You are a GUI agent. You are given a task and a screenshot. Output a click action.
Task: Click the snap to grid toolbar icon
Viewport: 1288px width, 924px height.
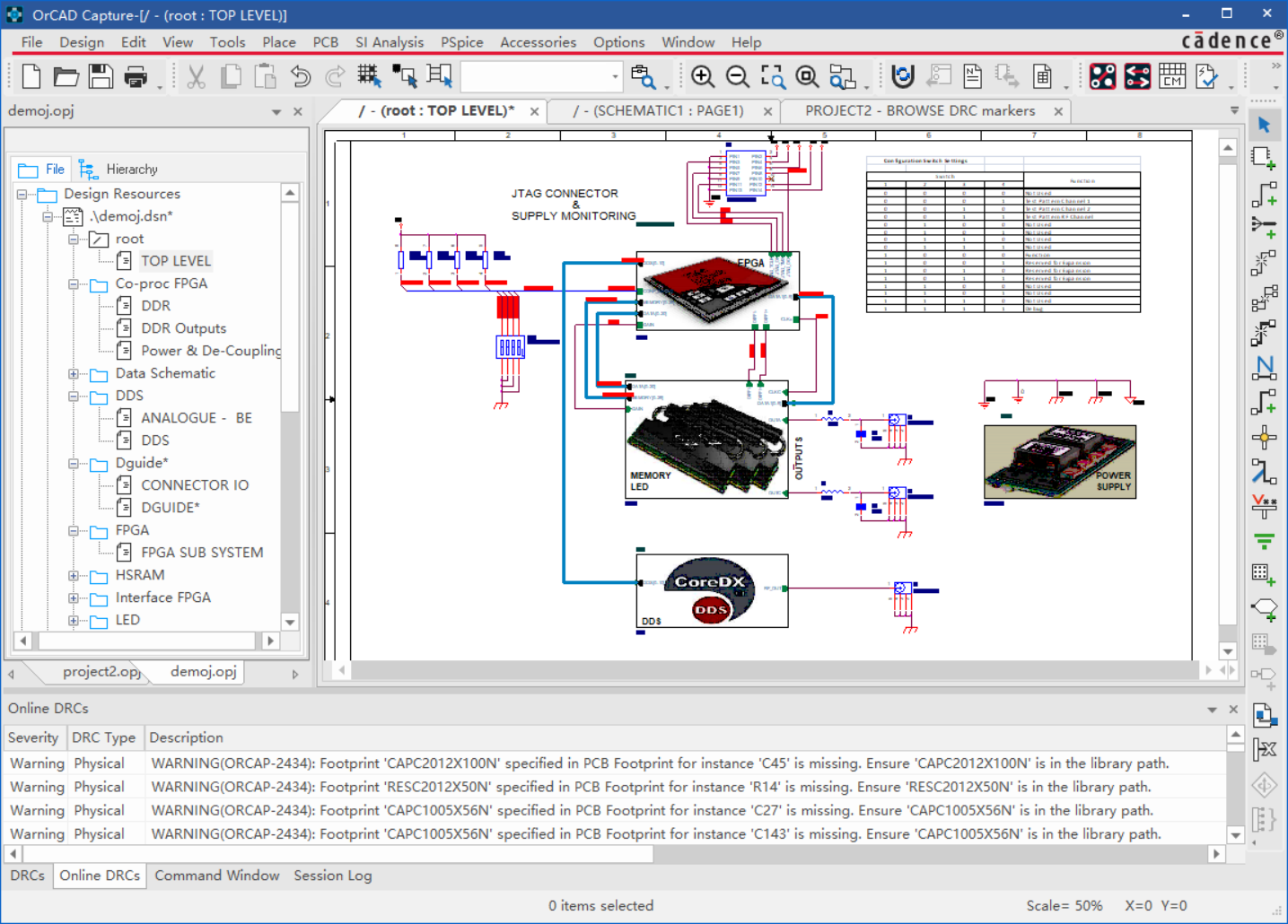tap(369, 76)
